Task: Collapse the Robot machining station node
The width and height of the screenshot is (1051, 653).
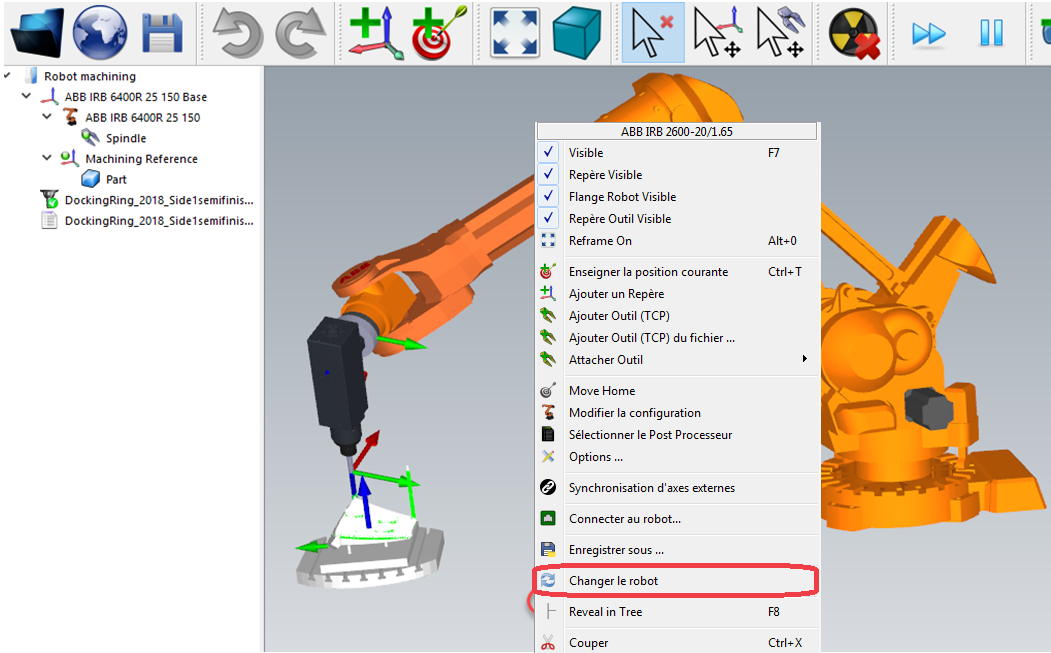Action: 7,76
